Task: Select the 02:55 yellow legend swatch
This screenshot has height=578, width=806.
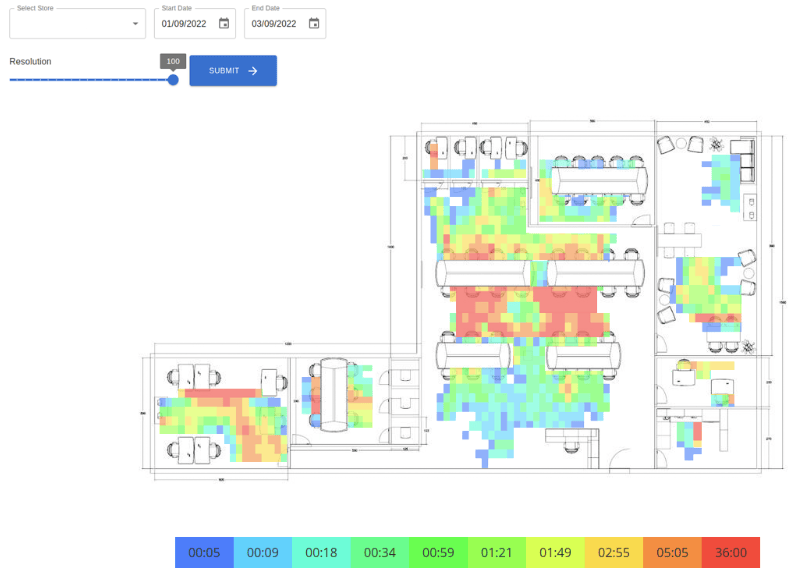Action: (614, 552)
